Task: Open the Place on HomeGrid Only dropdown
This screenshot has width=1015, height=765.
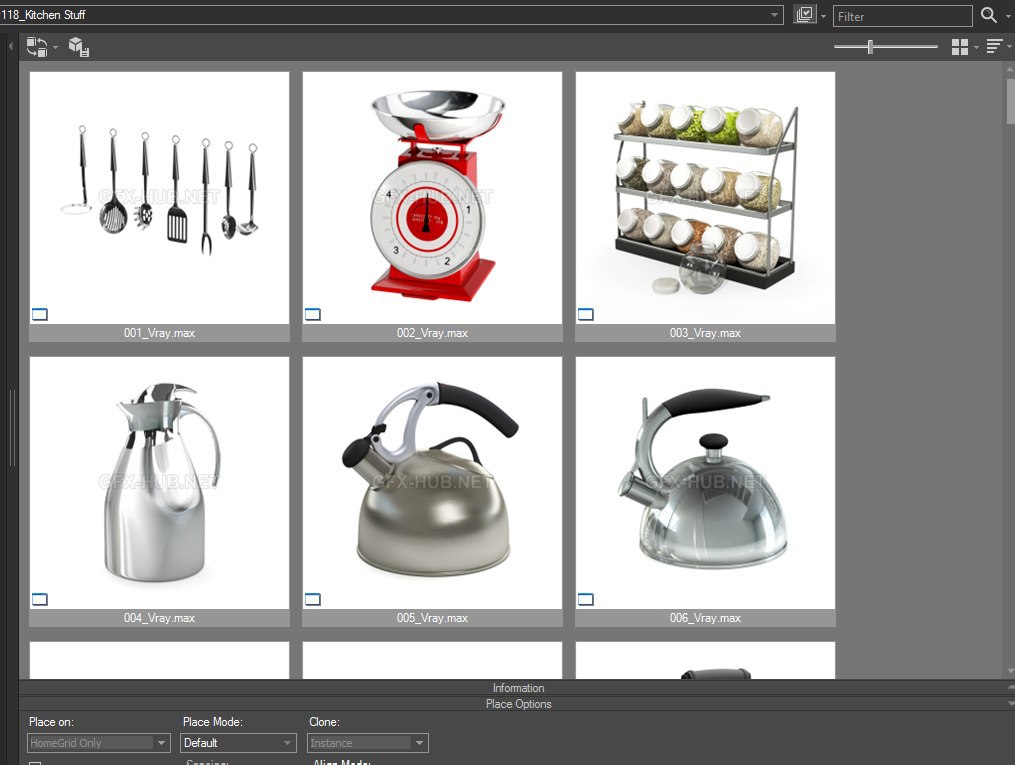Action: pyautogui.click(x=99, y=743)
